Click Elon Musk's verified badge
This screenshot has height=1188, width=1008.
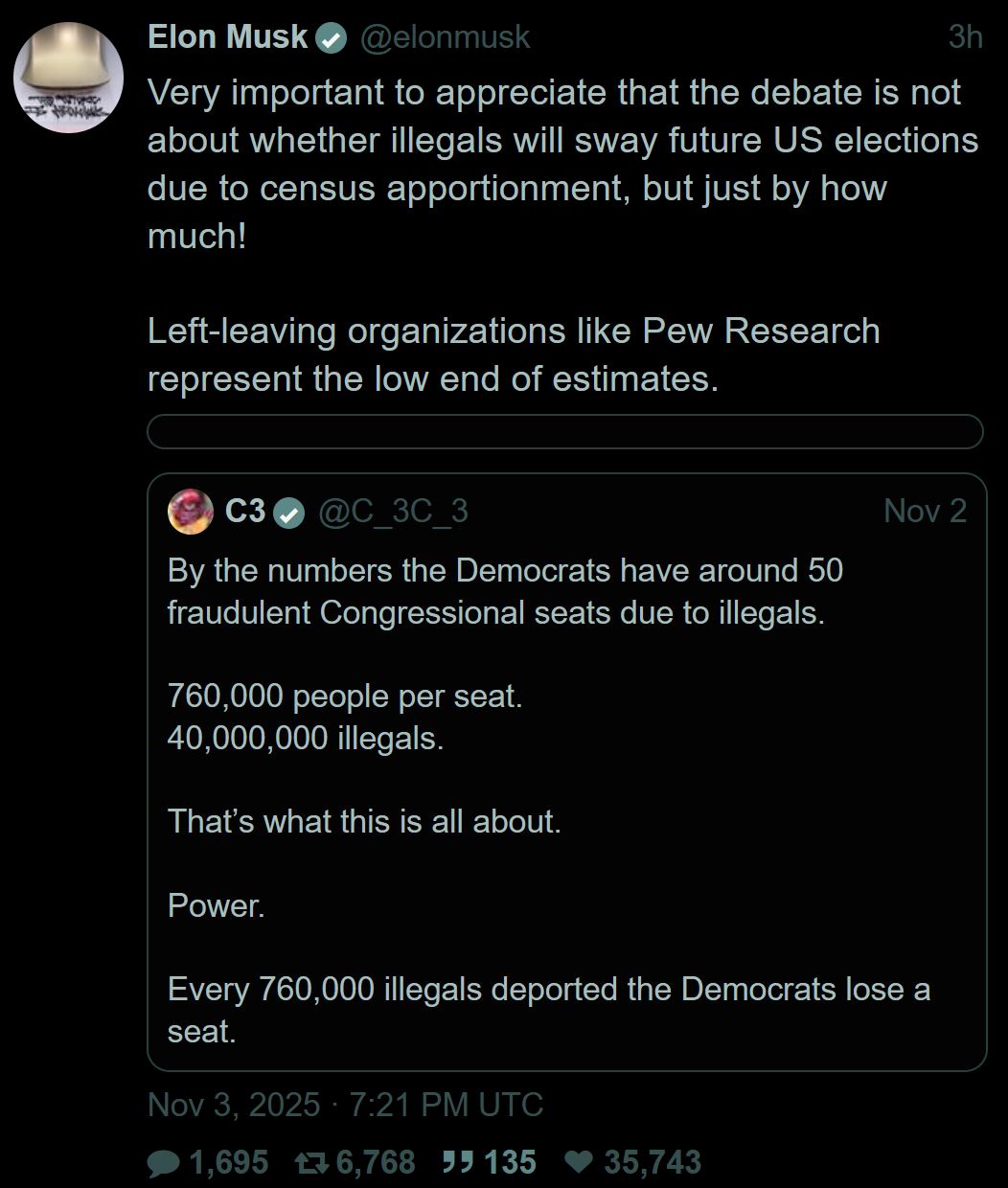[332, 38]
